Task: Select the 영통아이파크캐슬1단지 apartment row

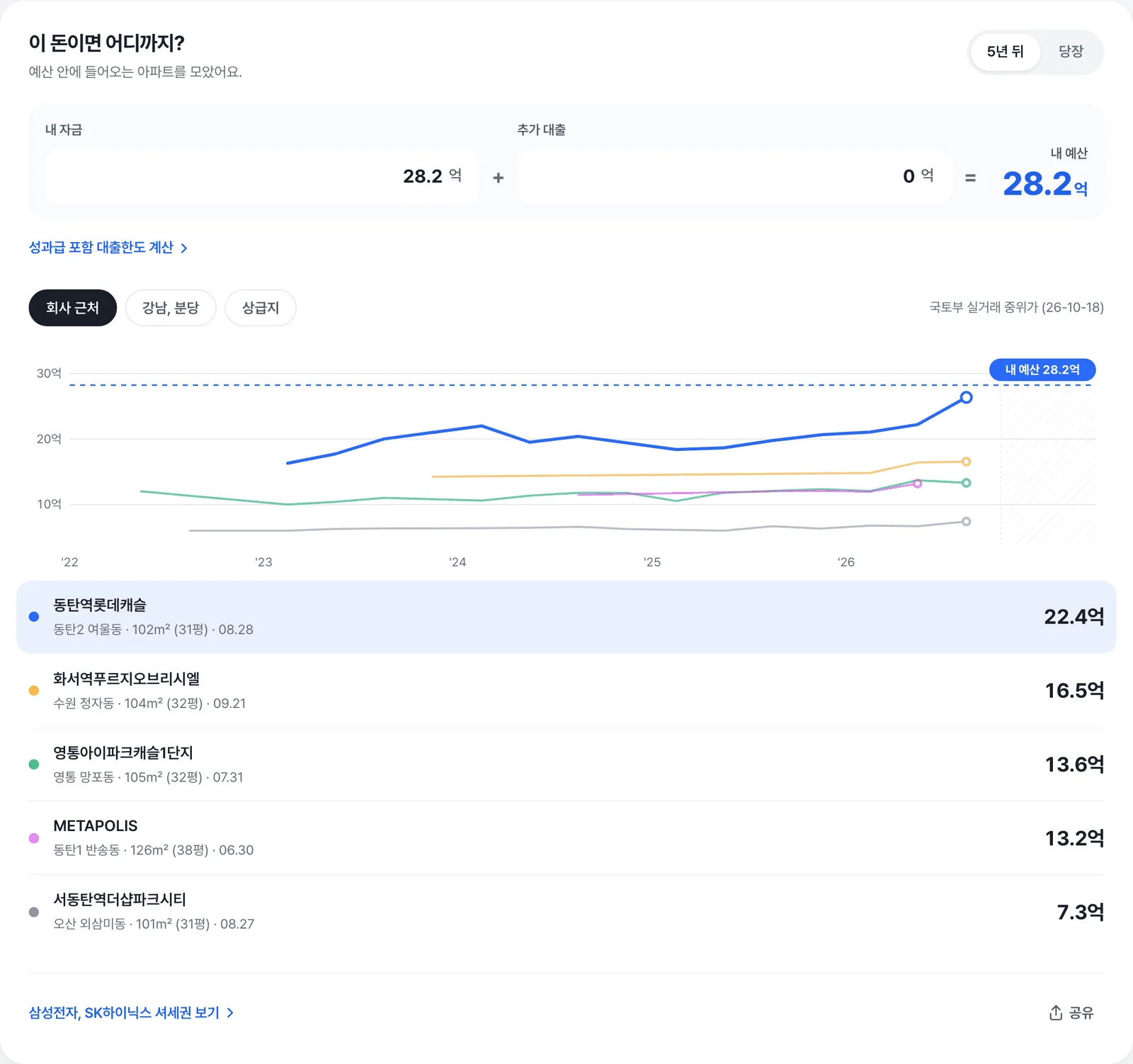Action: 566,765
